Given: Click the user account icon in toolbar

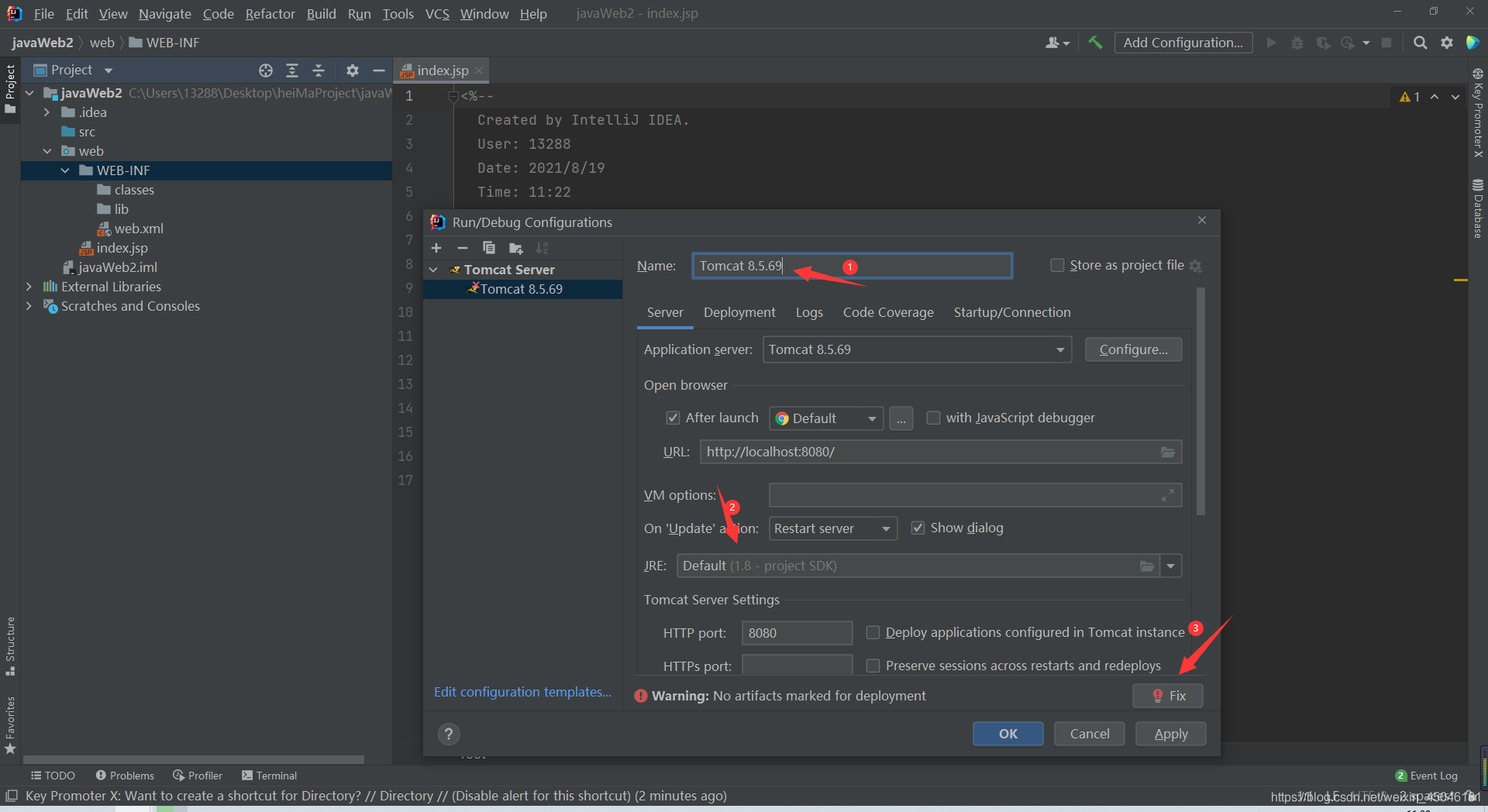Looking at the screenshot, I should click(x=1056, y=43).
